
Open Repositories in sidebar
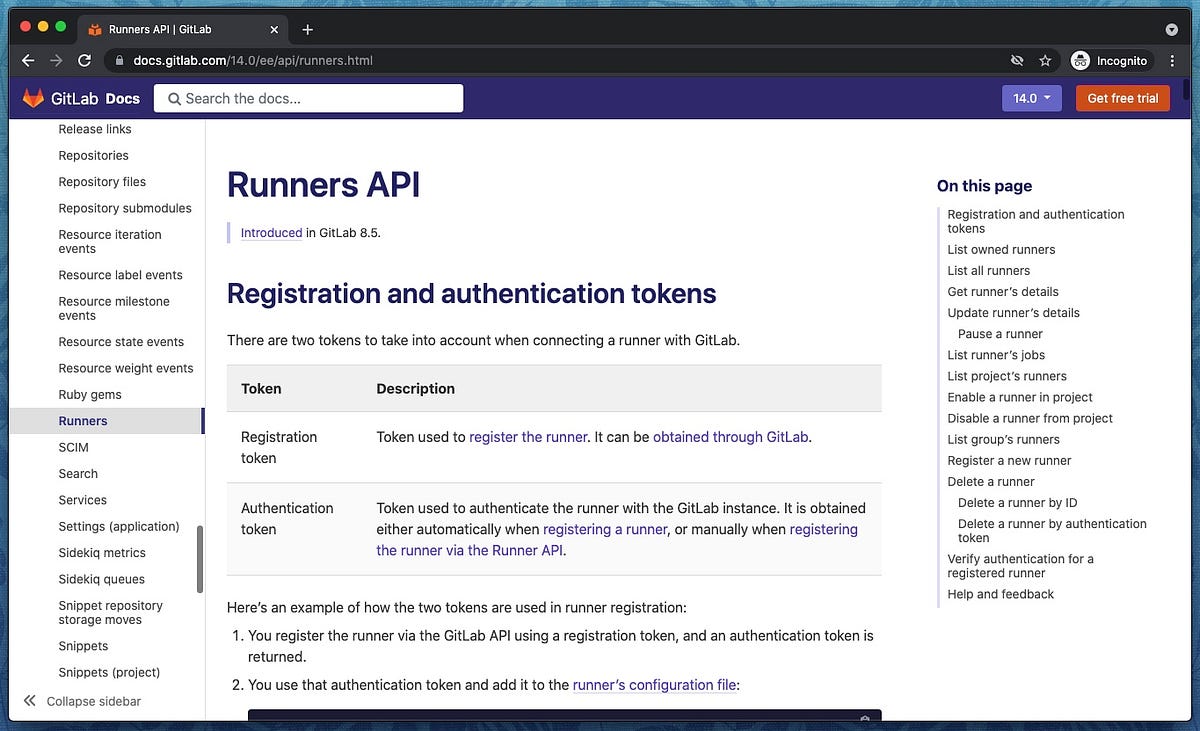(93, 155)
